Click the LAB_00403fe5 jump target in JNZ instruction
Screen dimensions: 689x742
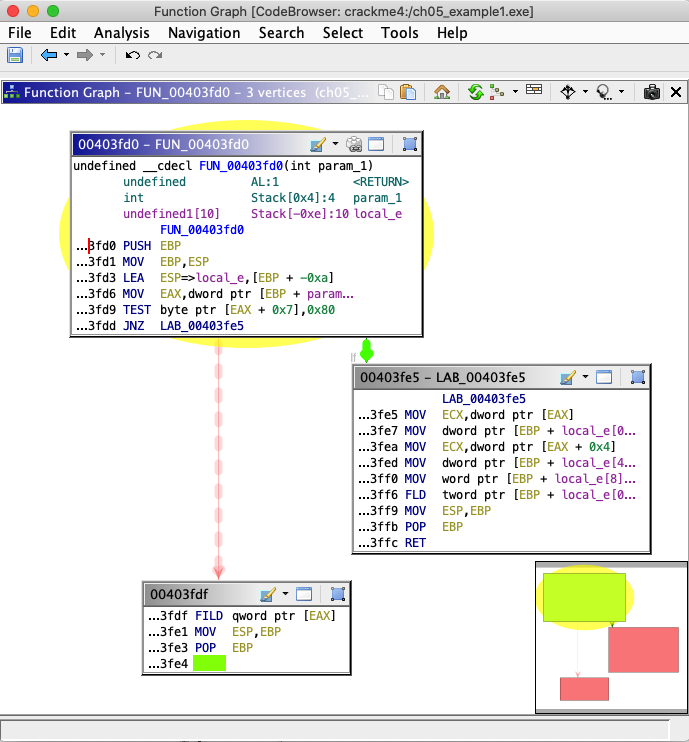point(202,325)
